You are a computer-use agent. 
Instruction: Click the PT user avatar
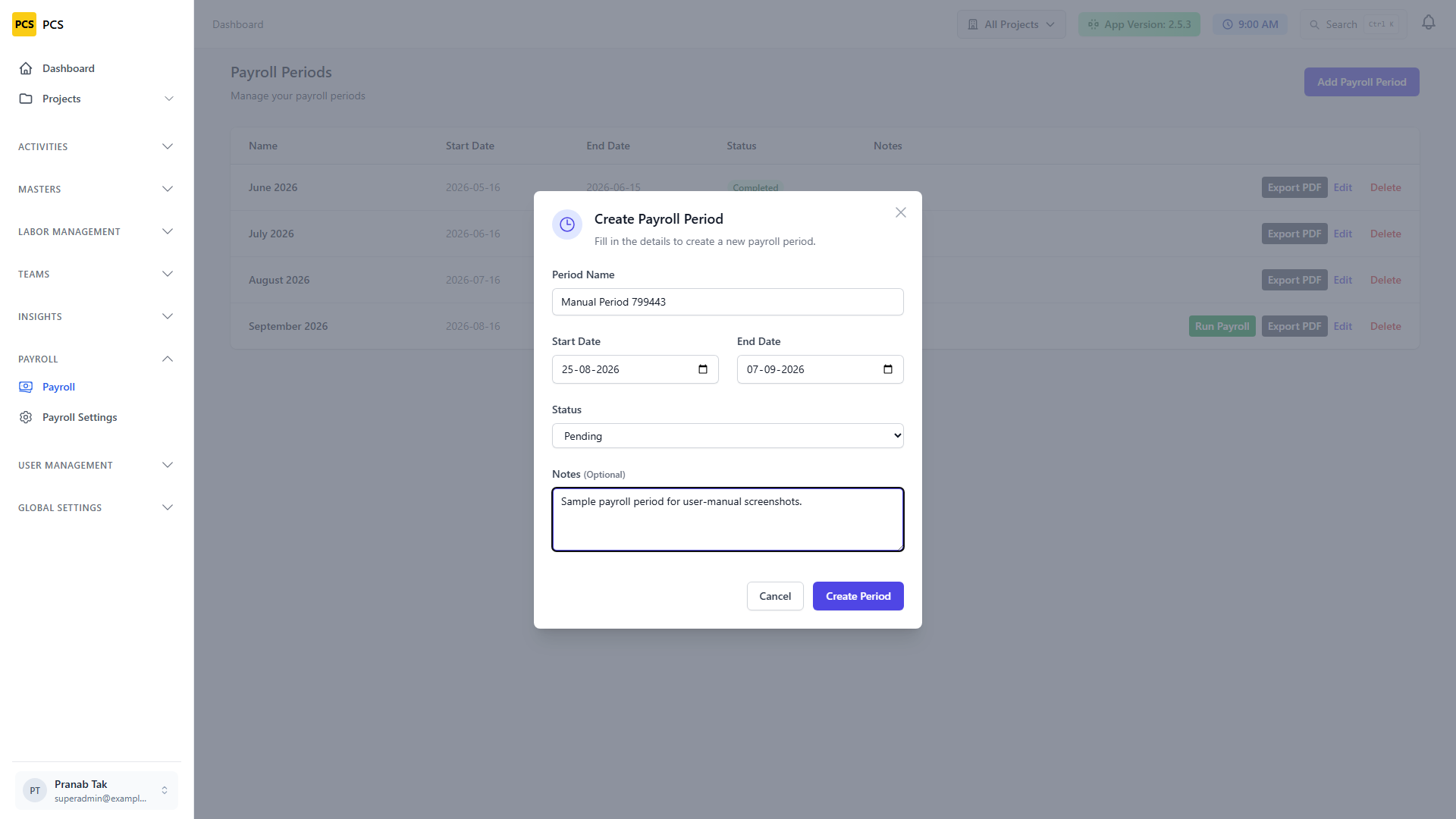pos(35,790)
